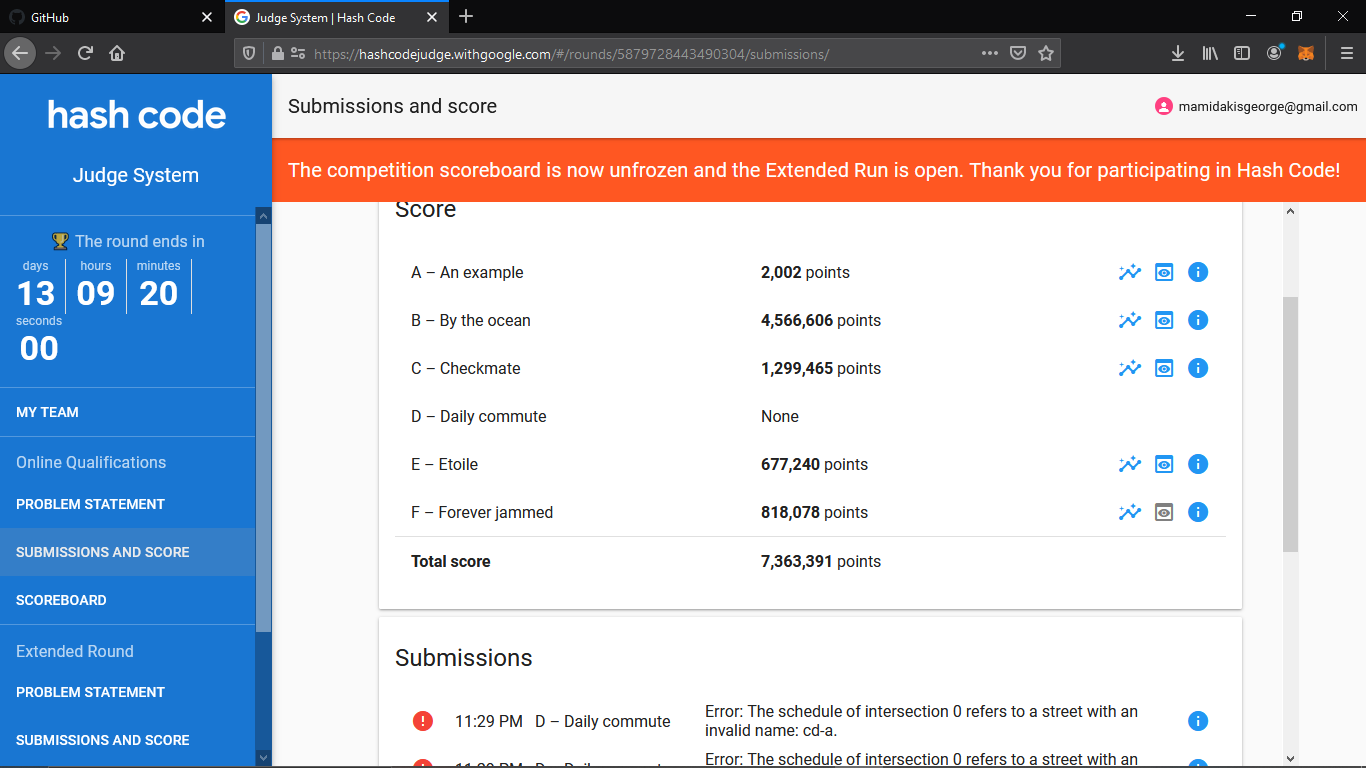This screenshot has height=768, width=1366.
Task: Toggle visibility eye for B – By the ocean
Action: pos(1164,320)
